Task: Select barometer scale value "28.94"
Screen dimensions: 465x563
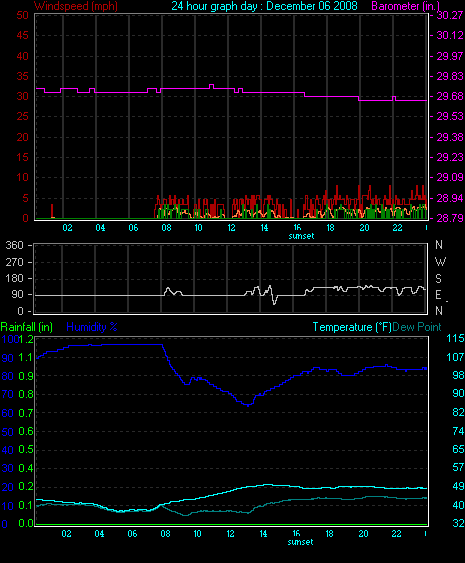Action: point(450,198)
